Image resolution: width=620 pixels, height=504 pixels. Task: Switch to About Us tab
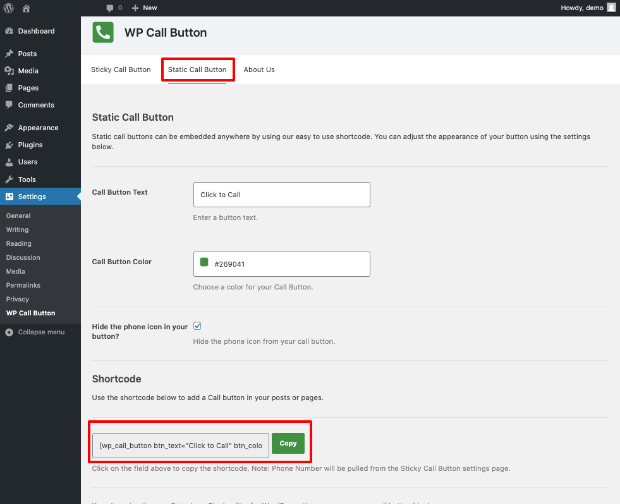[x=259, y=70]
